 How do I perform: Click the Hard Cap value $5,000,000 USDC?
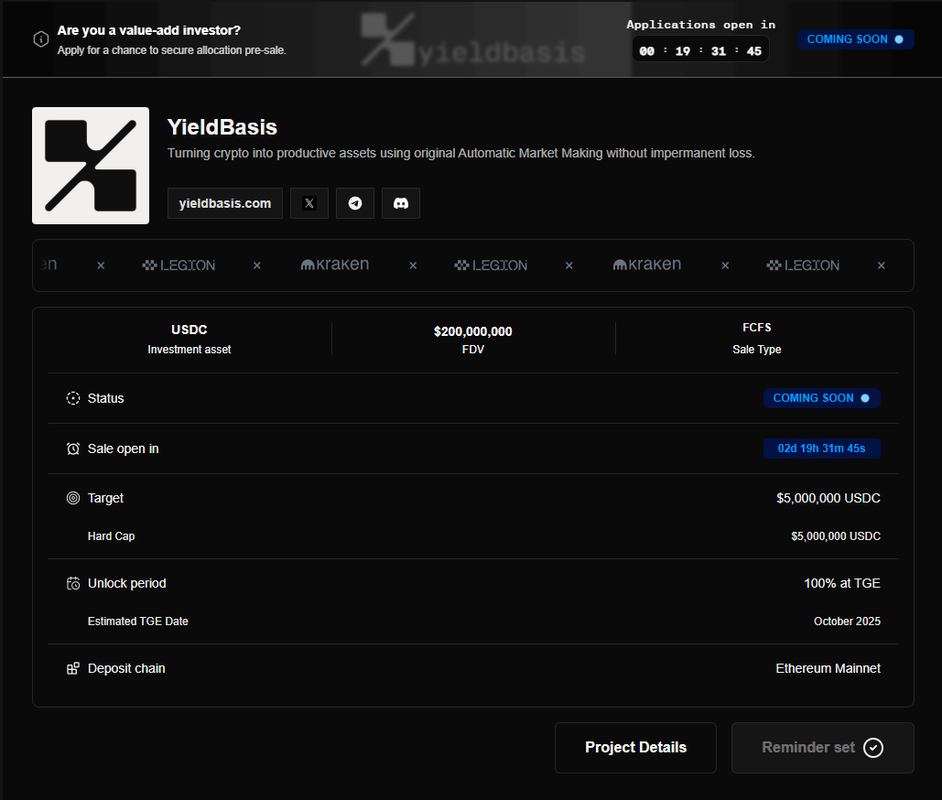tap(836, 536)
